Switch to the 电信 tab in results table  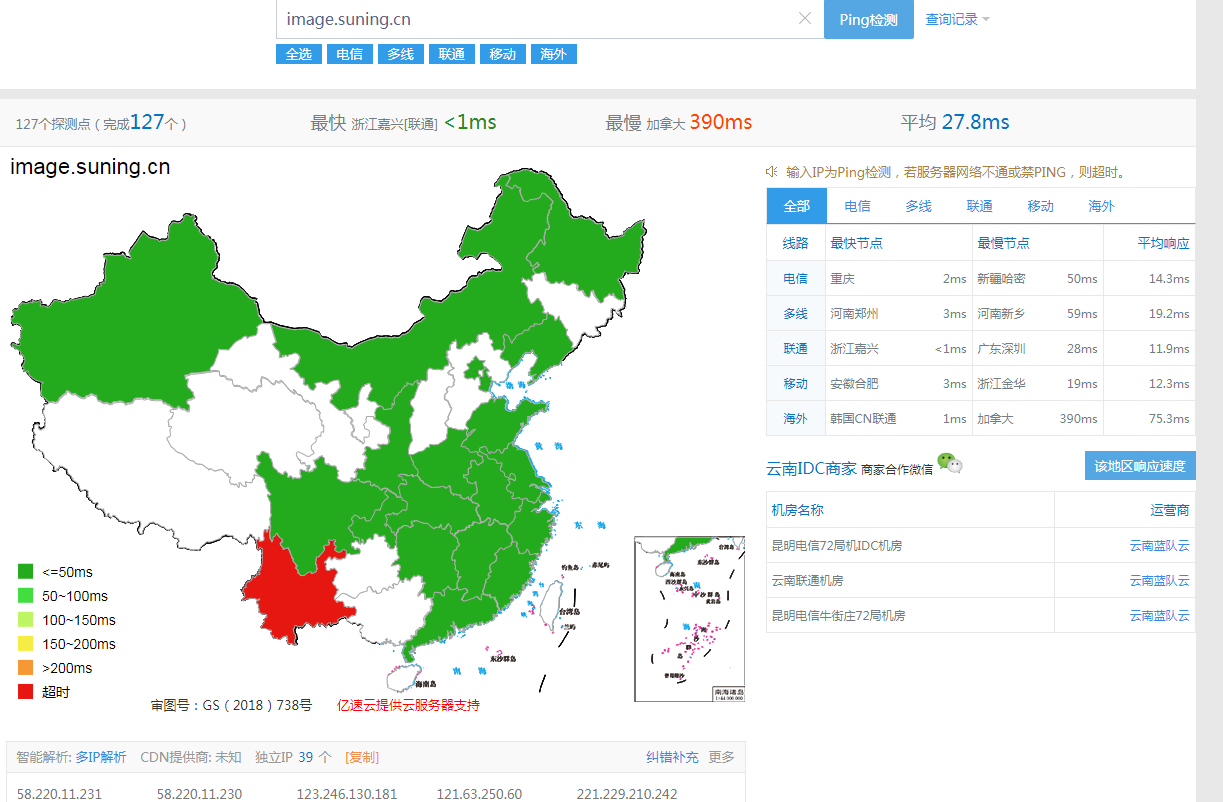click(x=857, y=206)
